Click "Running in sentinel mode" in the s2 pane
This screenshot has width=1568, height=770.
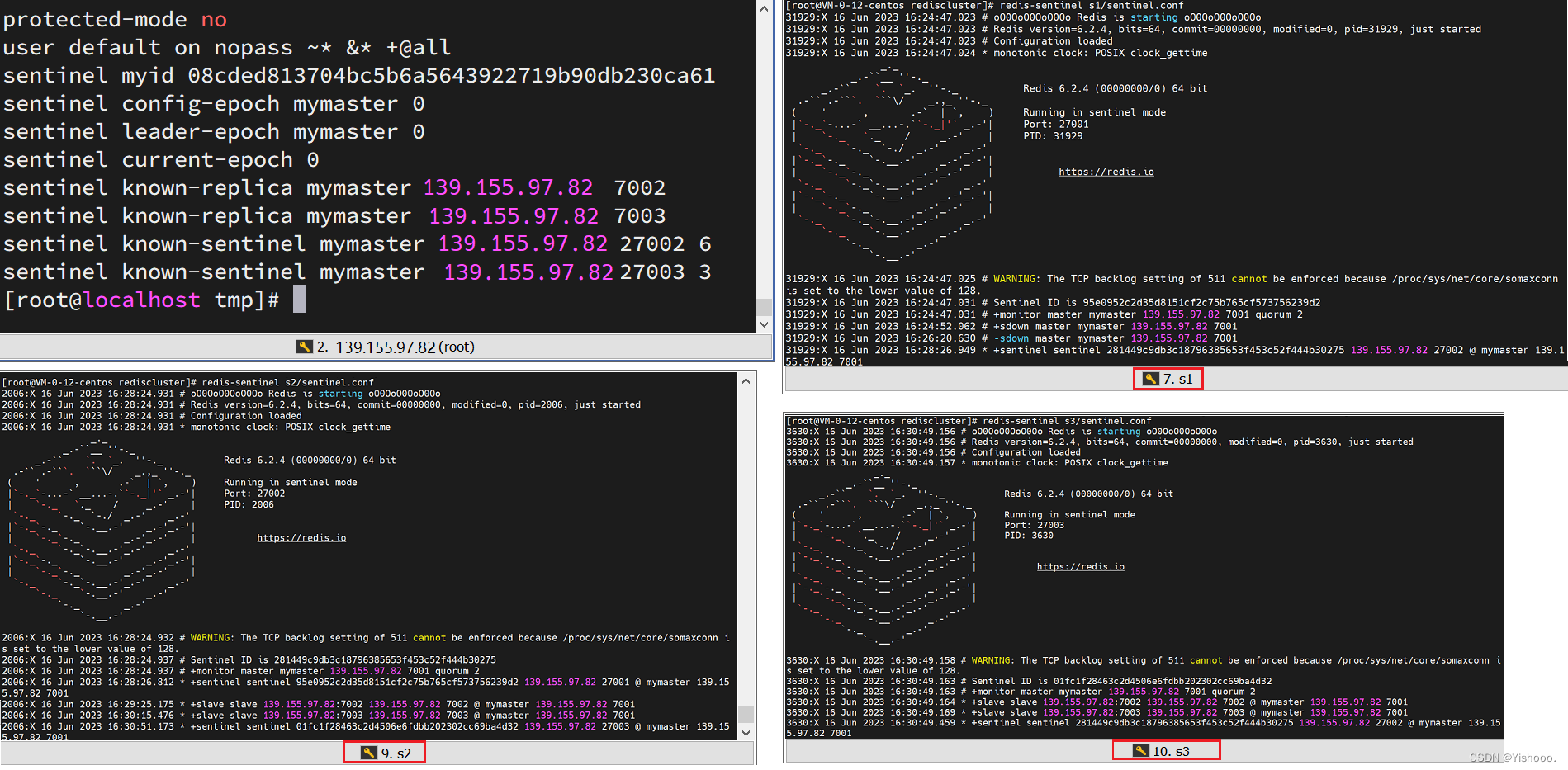point(291,482)
